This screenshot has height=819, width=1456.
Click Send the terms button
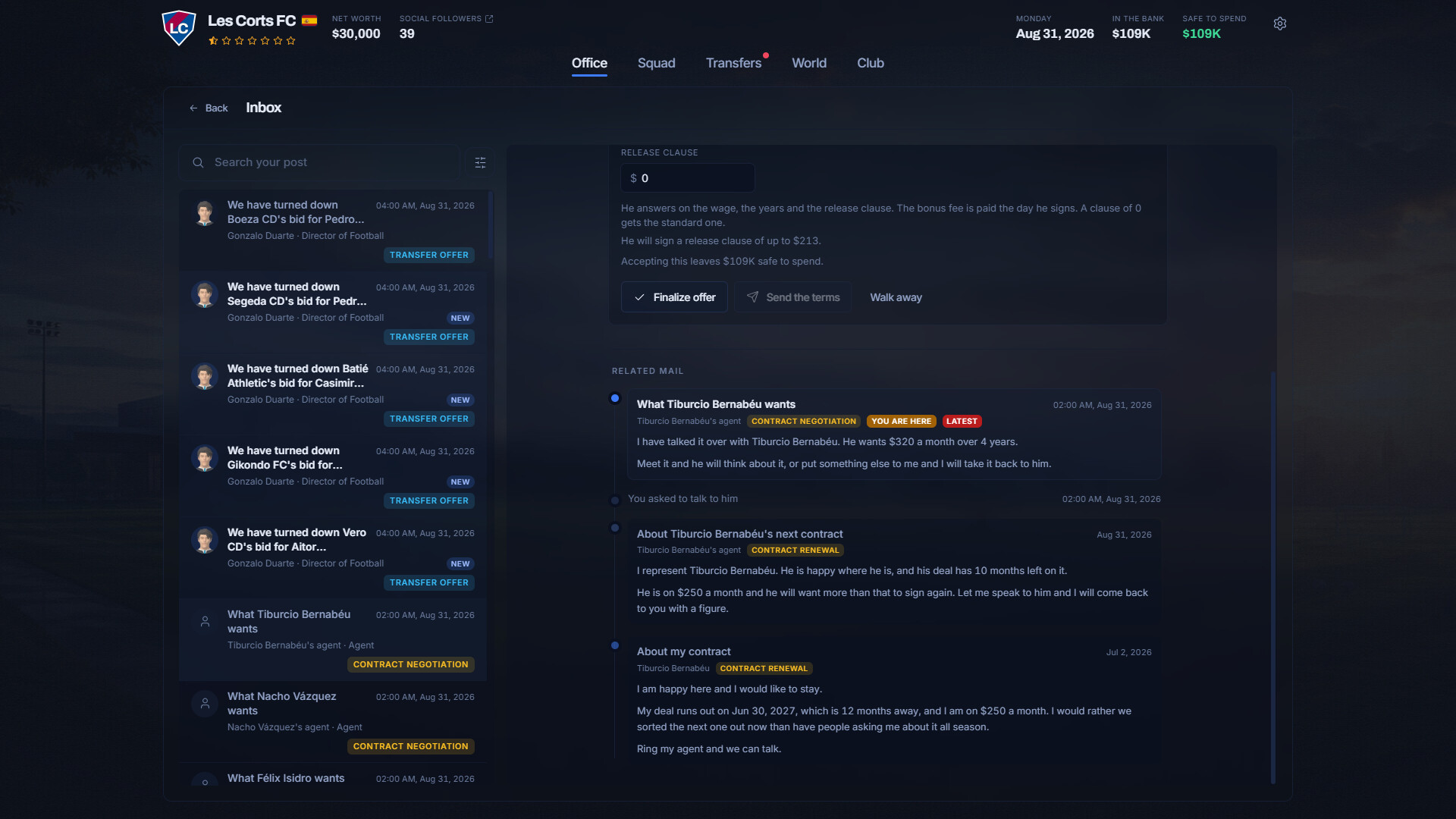[x=792, y=297]
